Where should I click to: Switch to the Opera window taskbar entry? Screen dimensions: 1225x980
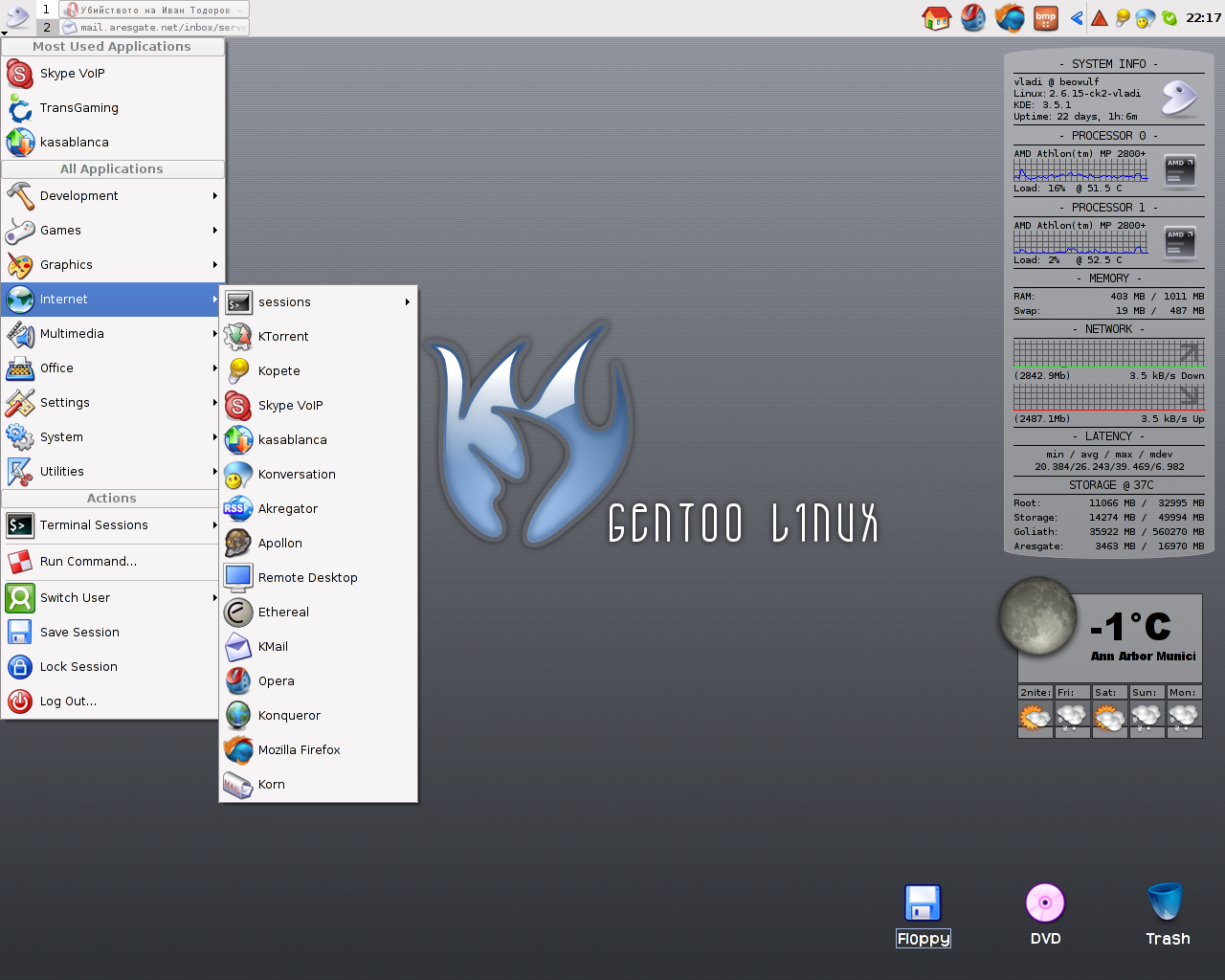[x=154, y=10]
